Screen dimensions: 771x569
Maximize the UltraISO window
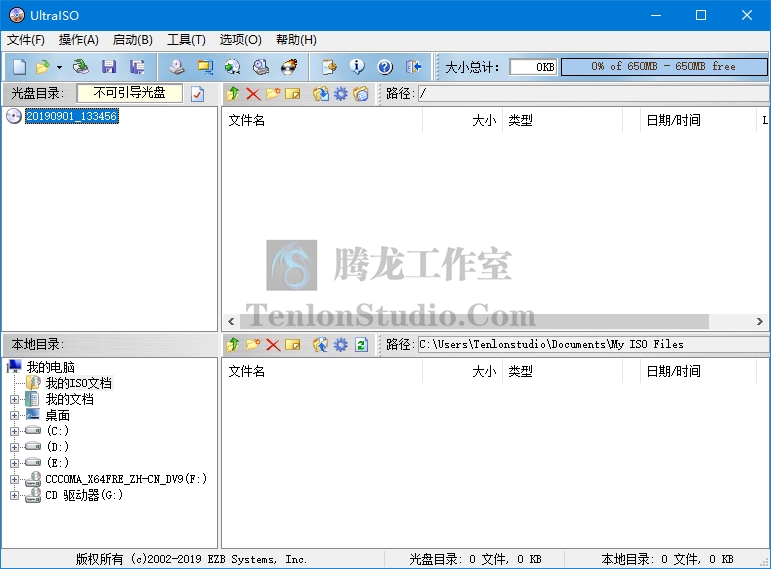pos(701,15)
